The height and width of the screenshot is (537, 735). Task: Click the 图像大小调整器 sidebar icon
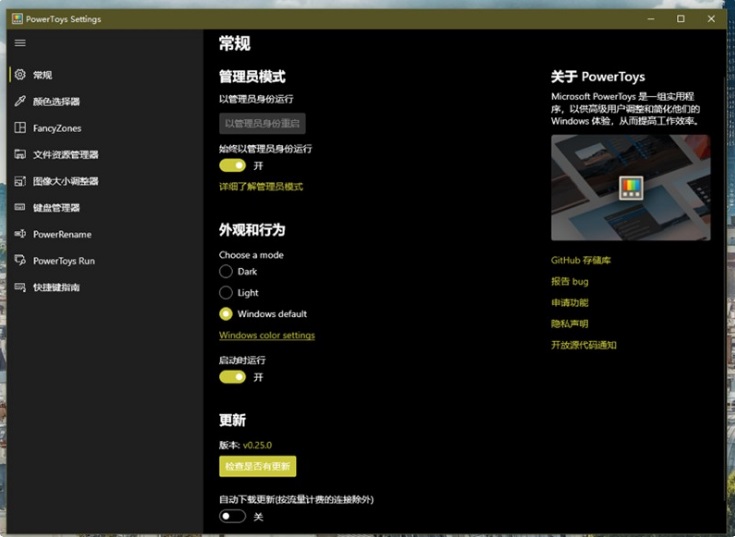[x=20, y=181]
